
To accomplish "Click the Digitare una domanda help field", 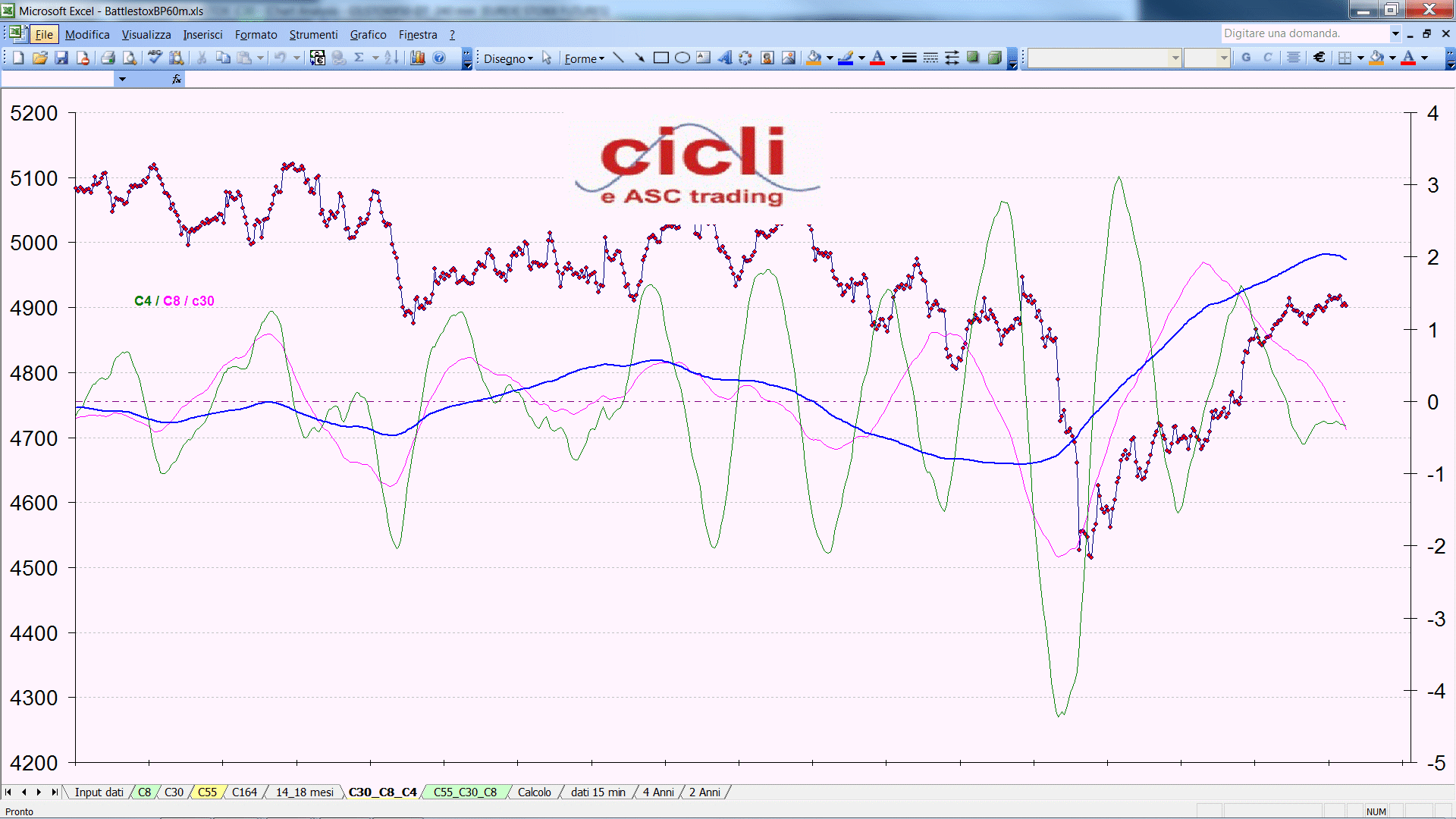I will [1304, 33].
